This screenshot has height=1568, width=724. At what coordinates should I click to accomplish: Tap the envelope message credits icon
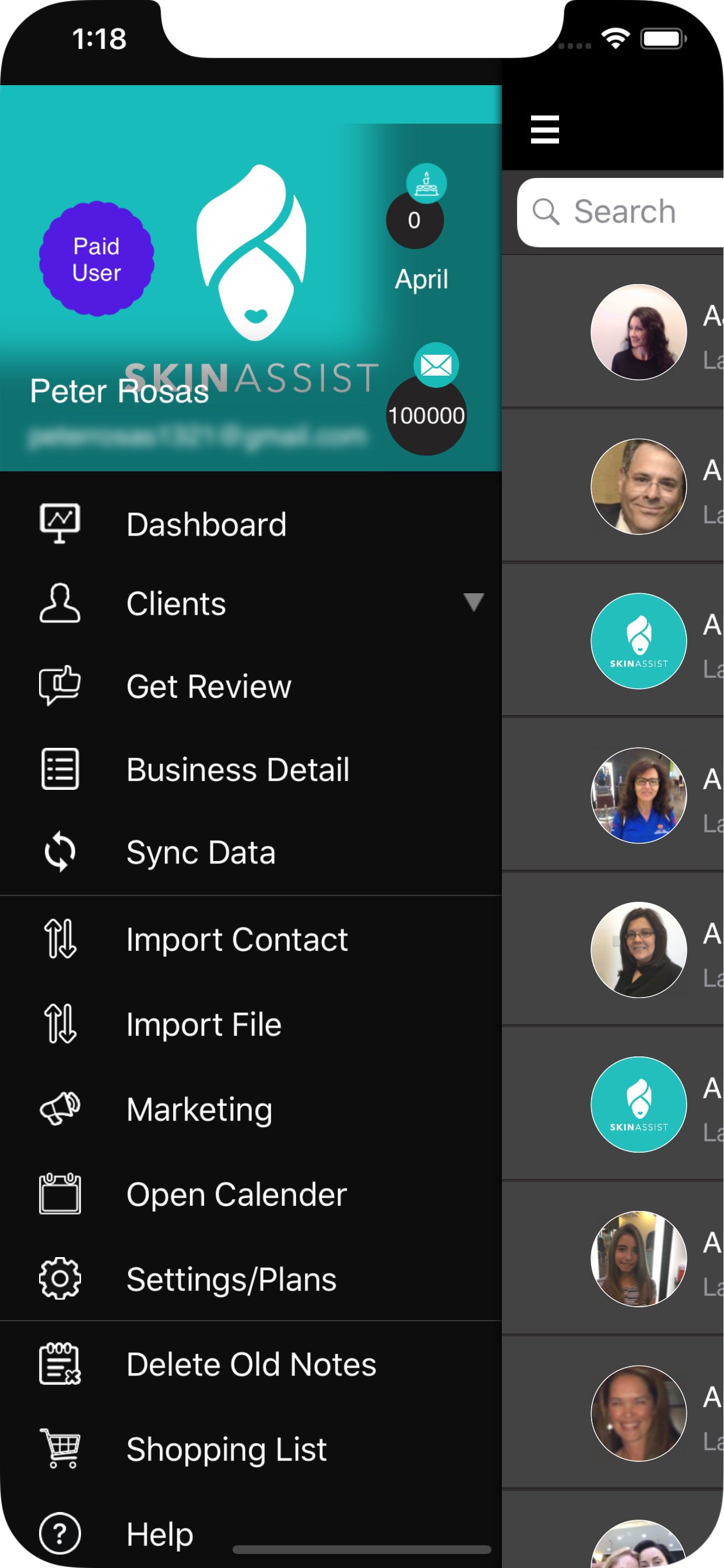[436, 365]
